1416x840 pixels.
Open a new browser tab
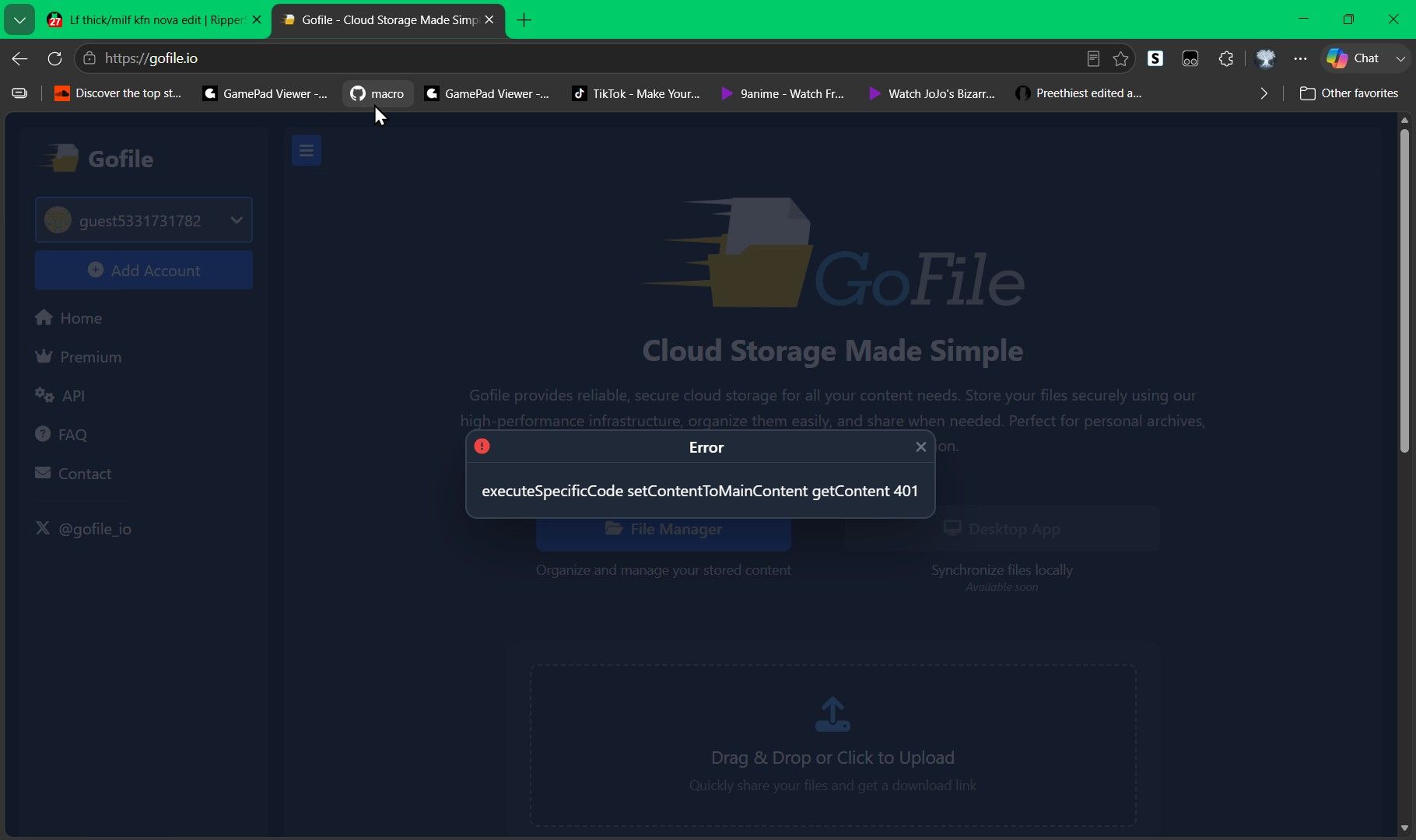pyautogui.click(x=524, y=19)
